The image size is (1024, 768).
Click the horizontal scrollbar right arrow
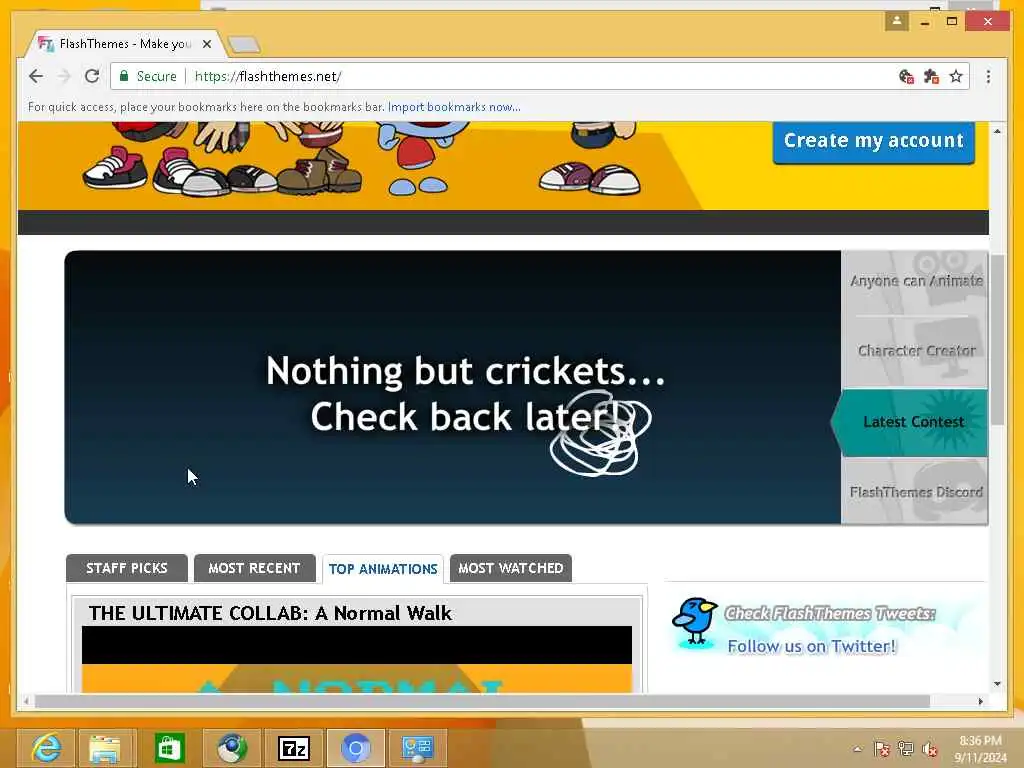coord(980,701)
